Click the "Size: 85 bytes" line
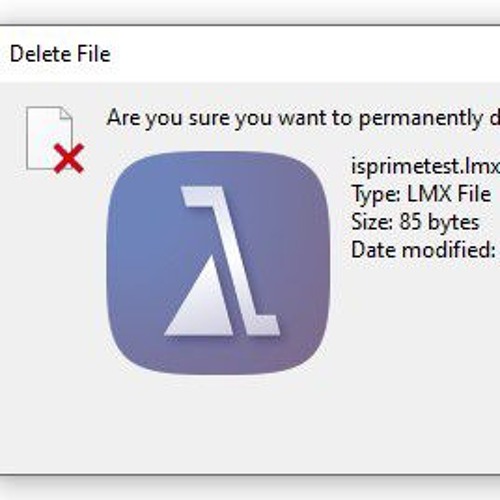Image resolution: width=500 pixels, height=500 pixels. 415,222
